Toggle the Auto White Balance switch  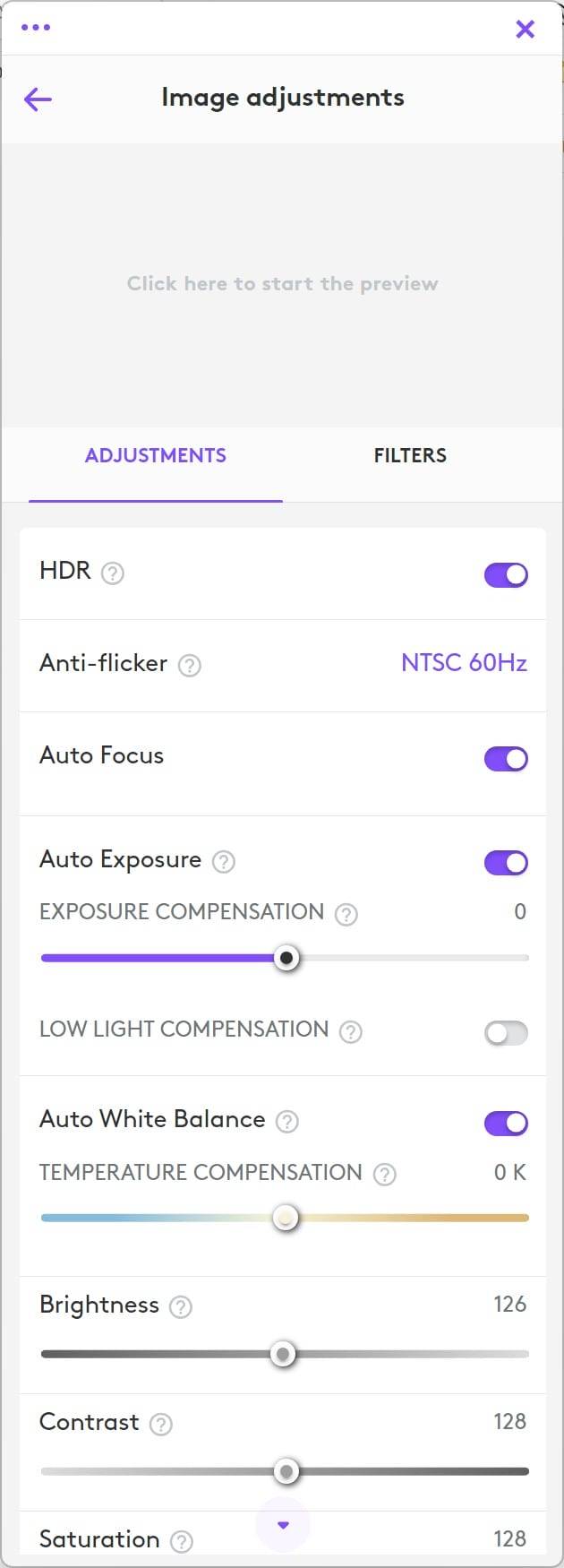(506, 1122)
